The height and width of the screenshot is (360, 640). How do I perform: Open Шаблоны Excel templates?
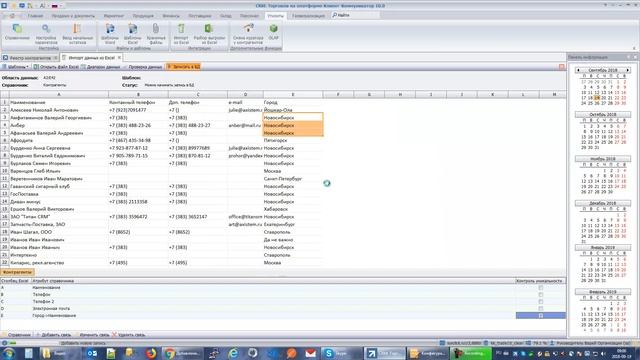(x=132, y=34)
